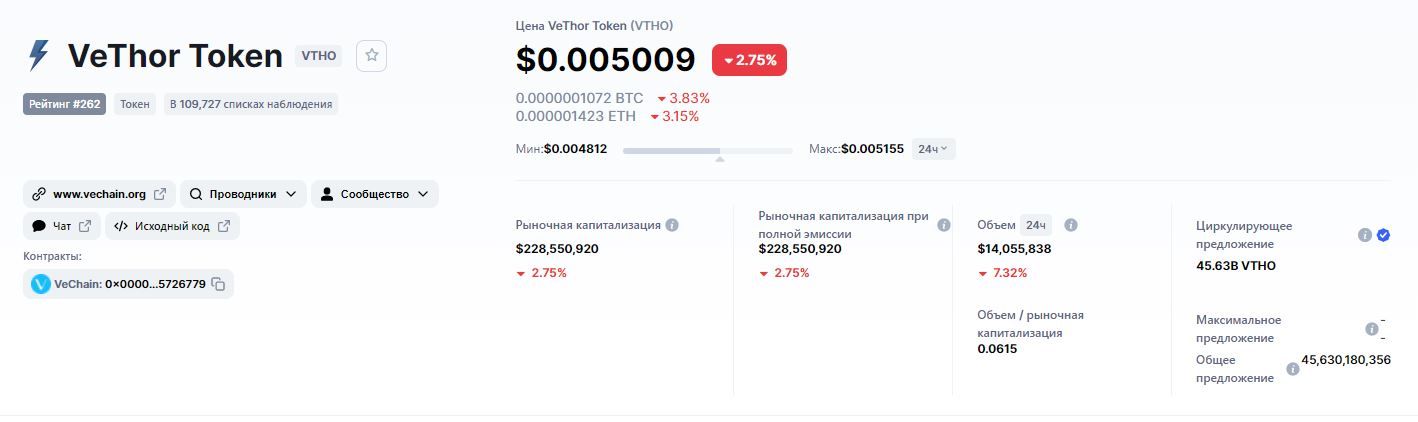Image resolution: width=1418 pixels, height=422 pixels.
Task: Open the Чат link
Action: [61, 226]
